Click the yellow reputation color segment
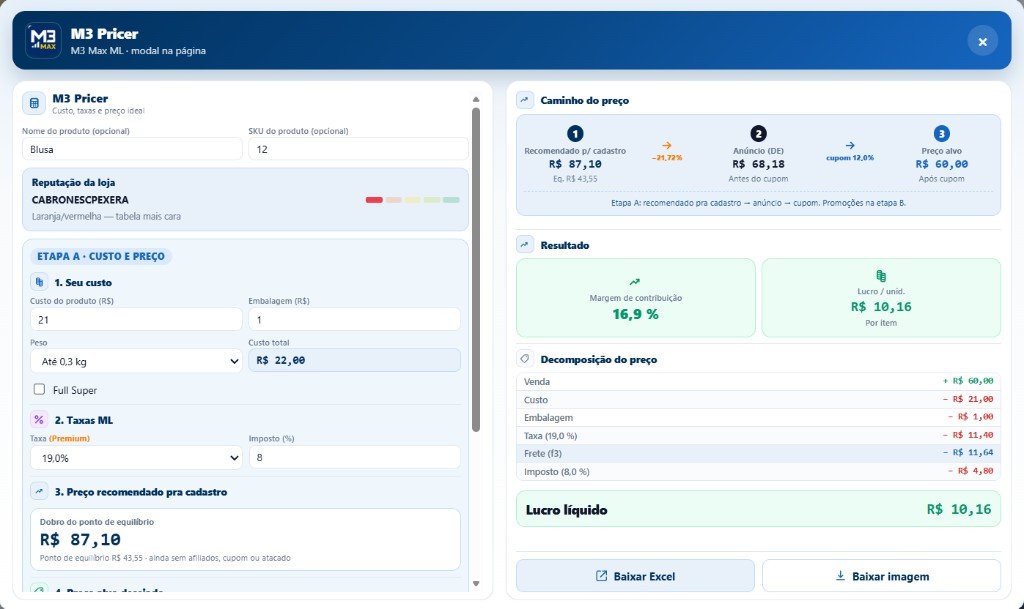The height and width of the screenshot is (609, 1024). click(x=413, y=200)
